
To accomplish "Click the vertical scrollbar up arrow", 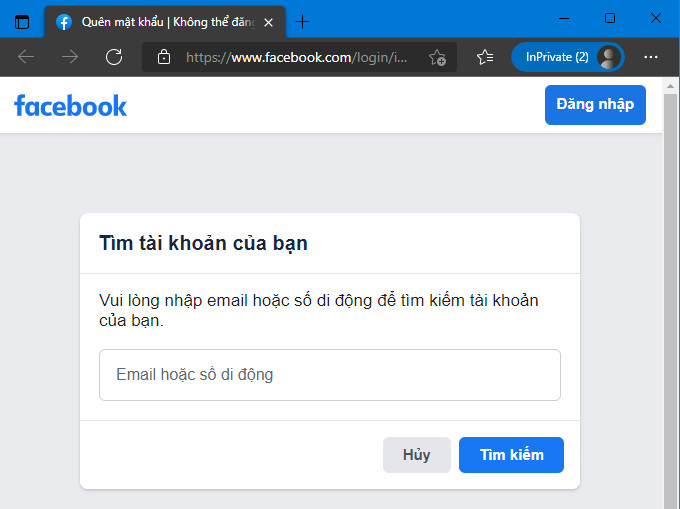I will point(670,86).
